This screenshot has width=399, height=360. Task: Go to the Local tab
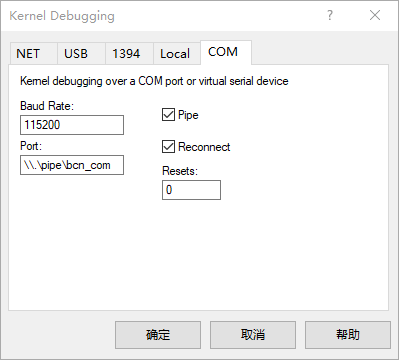[x=177, y=54]
